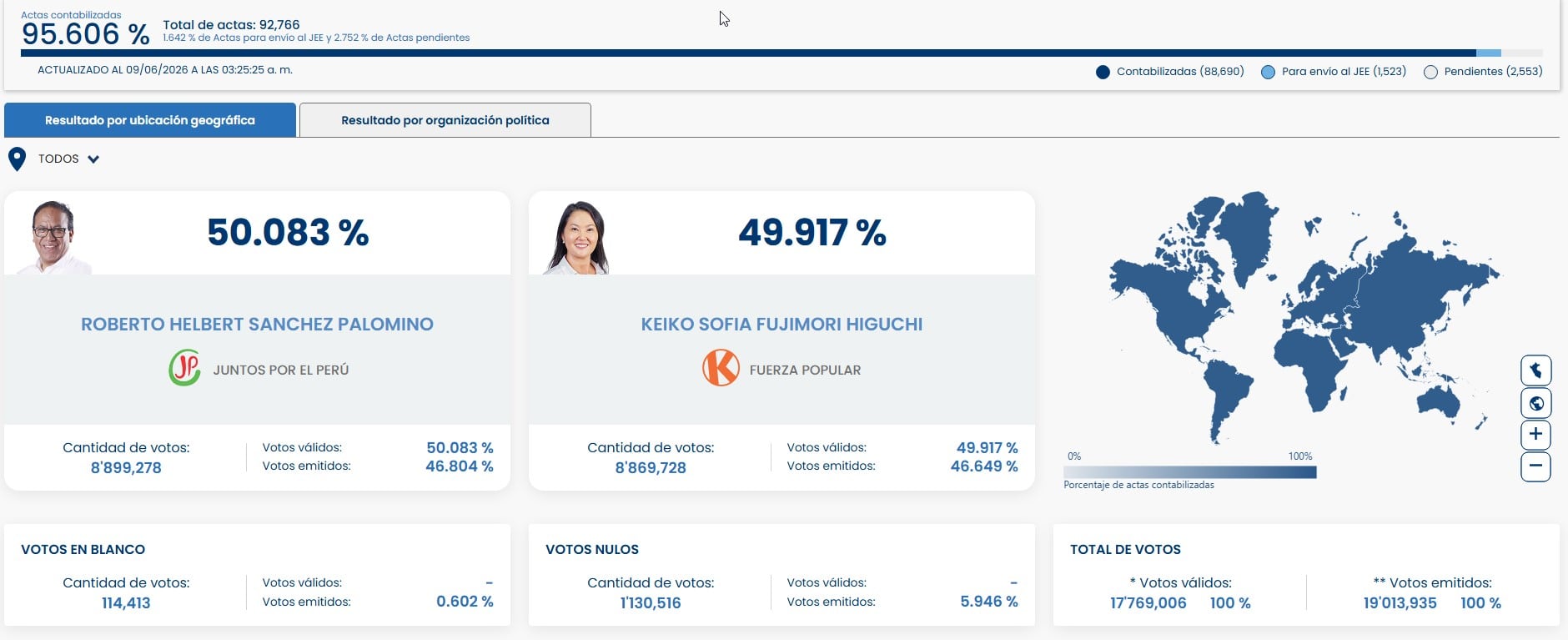
Task: Select the 49.917 % large headline percentage
Action: pyautogui.click(x=812, y=233)
